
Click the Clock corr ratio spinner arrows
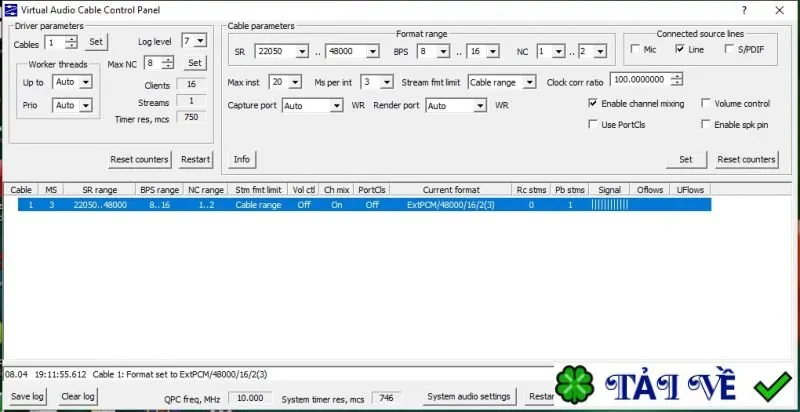(677, 79)
